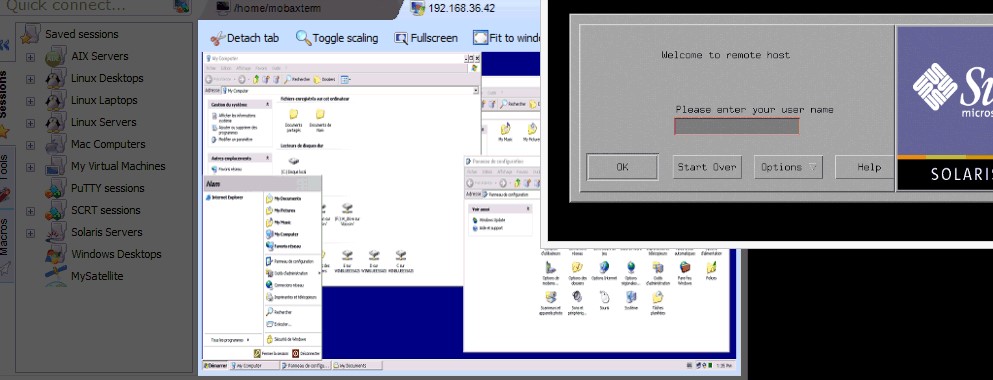
Task: Click the Start Over button
Action: coord(707,167)
